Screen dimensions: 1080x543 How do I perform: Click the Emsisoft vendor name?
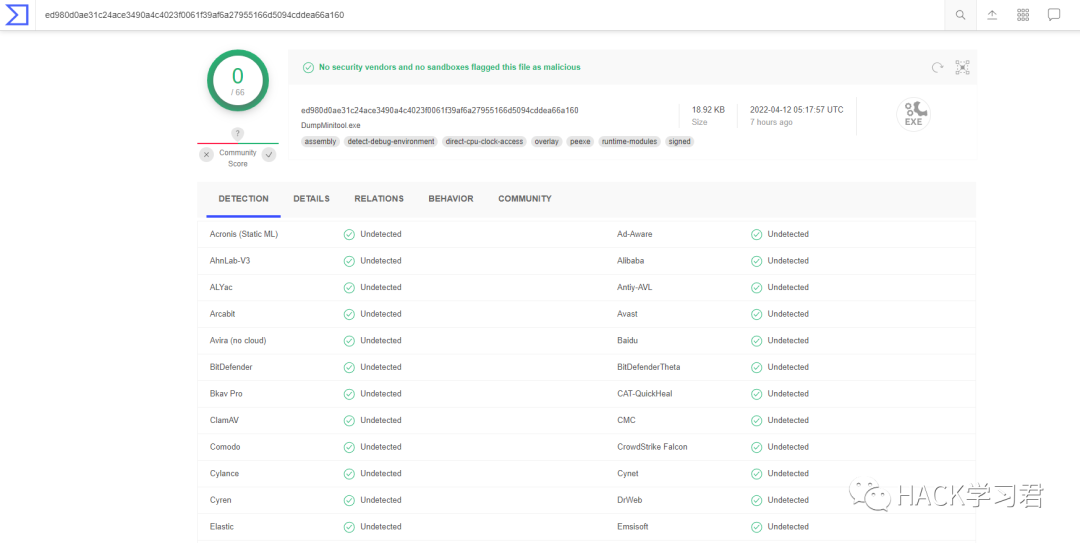pos(633,526)
